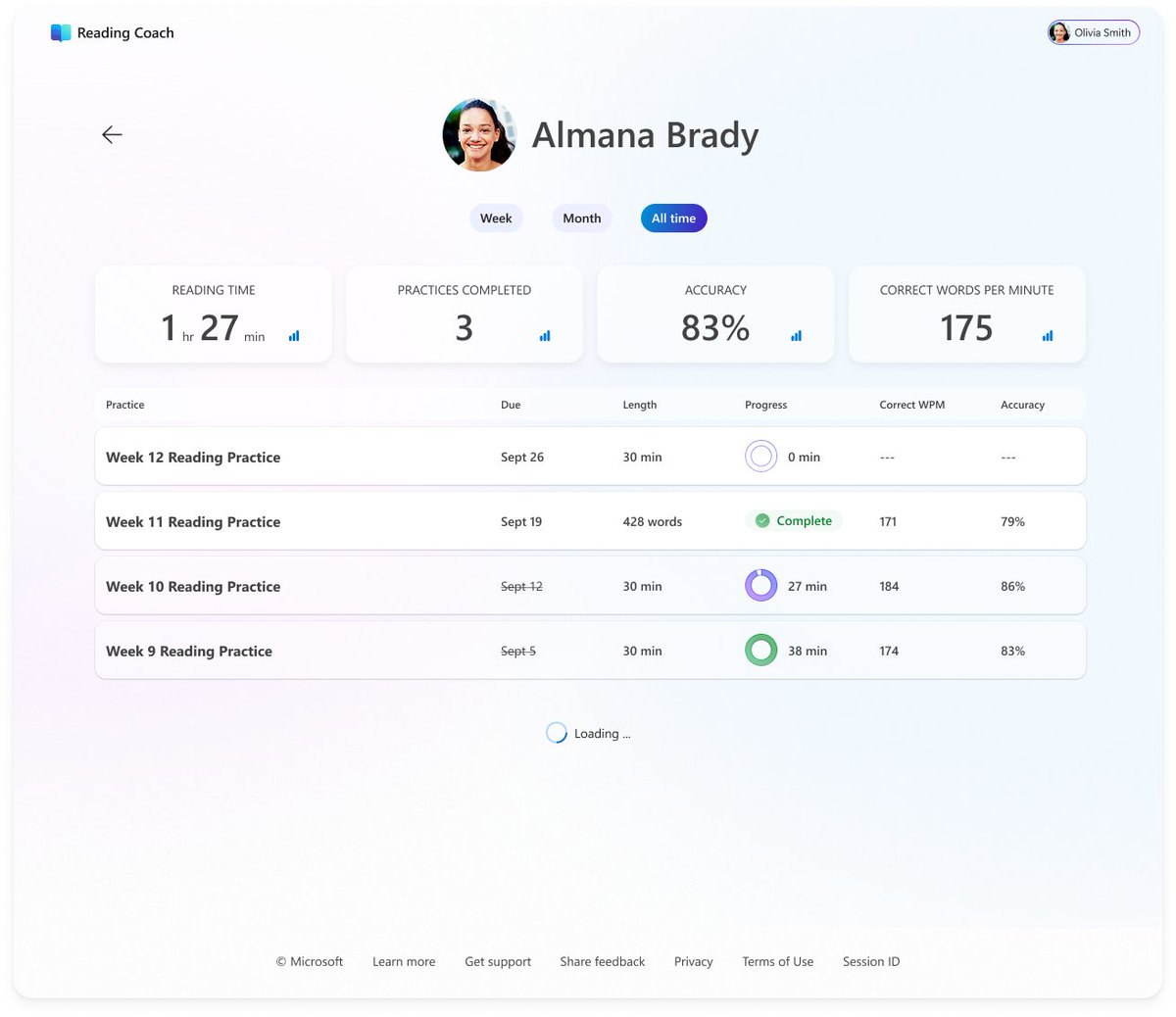The image size is (1176, 1017).
Task: Click the struck-through Sept 5 date
Action: point(518,651)
